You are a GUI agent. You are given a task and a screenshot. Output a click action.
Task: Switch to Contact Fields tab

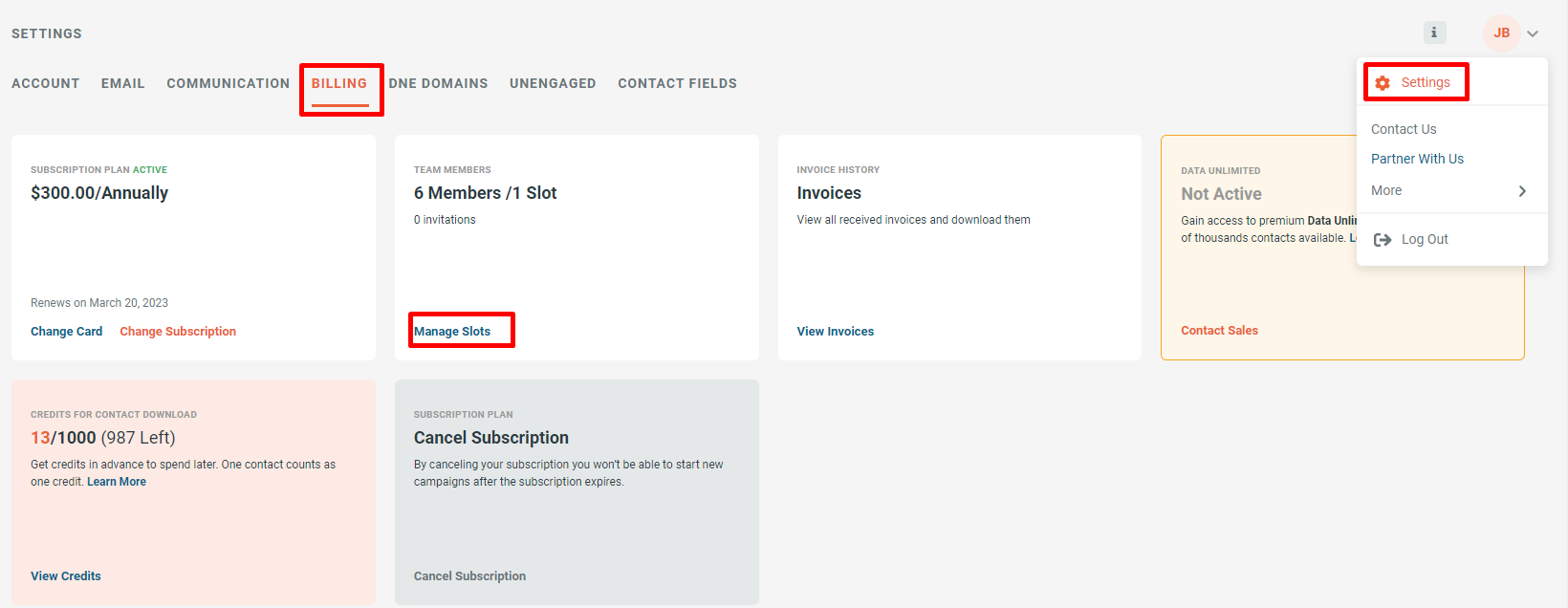[x=678, y=83]
